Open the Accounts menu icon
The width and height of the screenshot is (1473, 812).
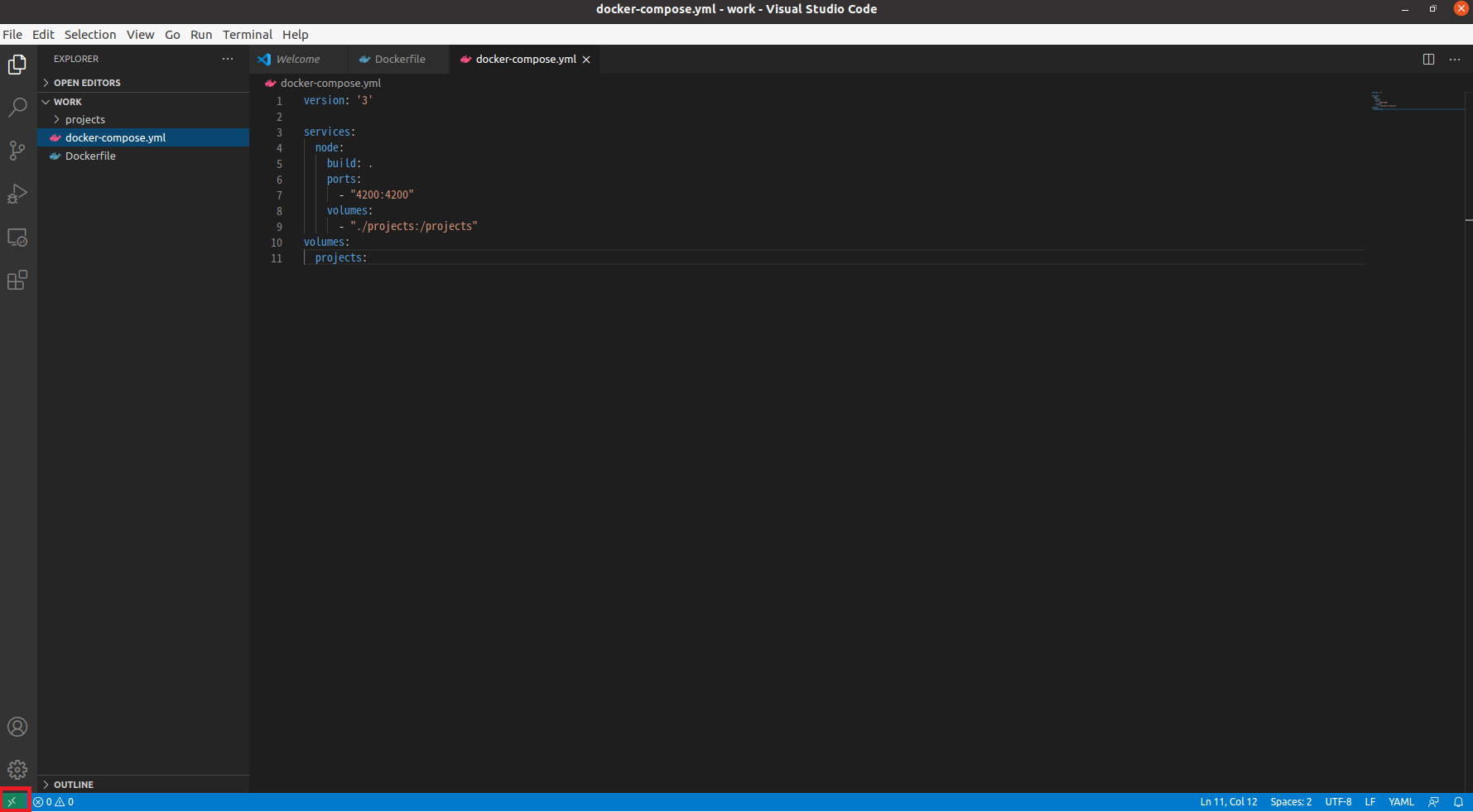(x=17, y=728)
